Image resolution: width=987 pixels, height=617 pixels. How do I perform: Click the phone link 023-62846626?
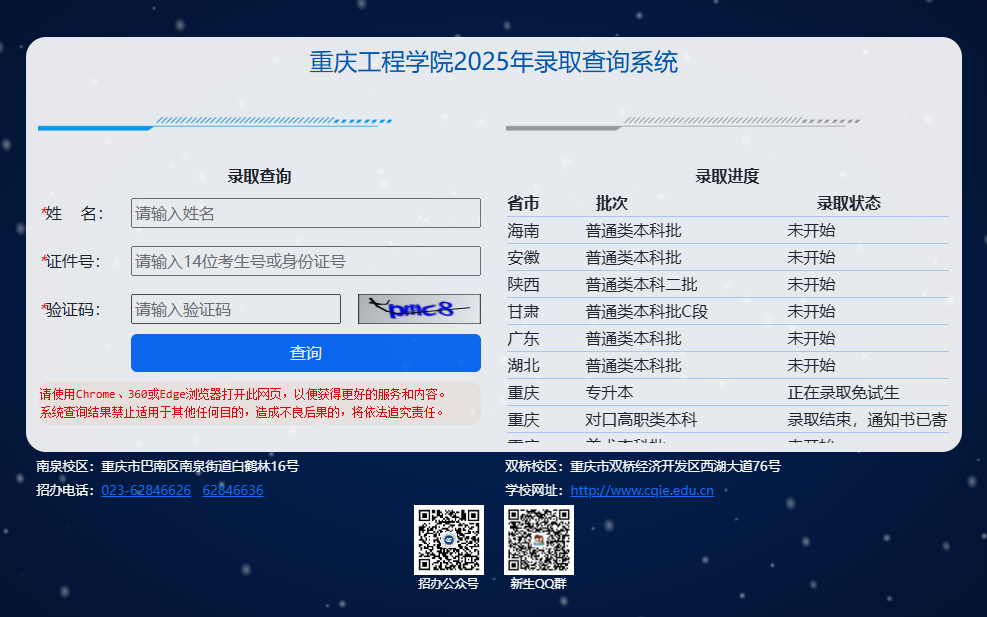pos(146,490)
